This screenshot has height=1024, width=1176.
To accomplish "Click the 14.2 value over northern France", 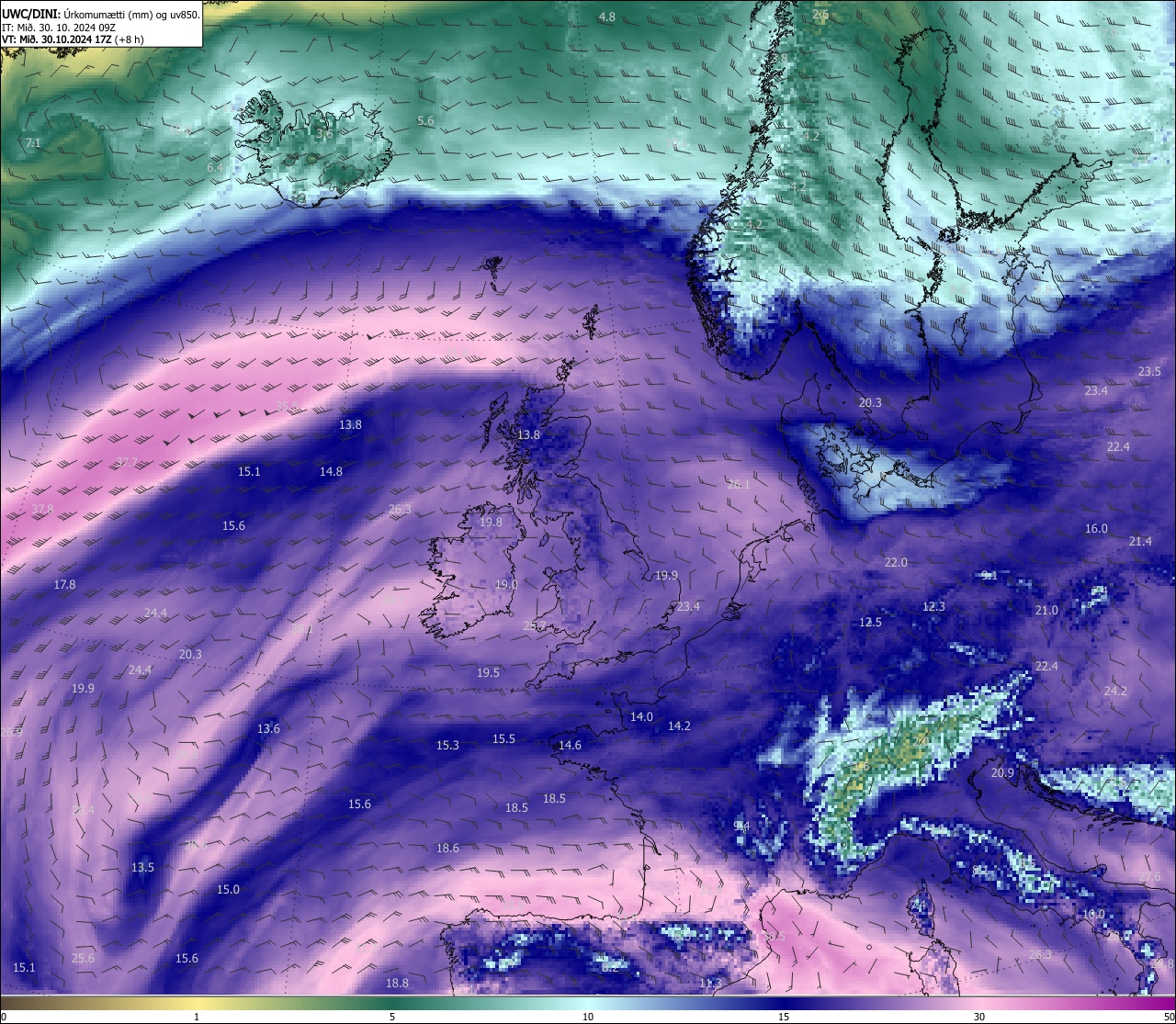I will [679, 726].
